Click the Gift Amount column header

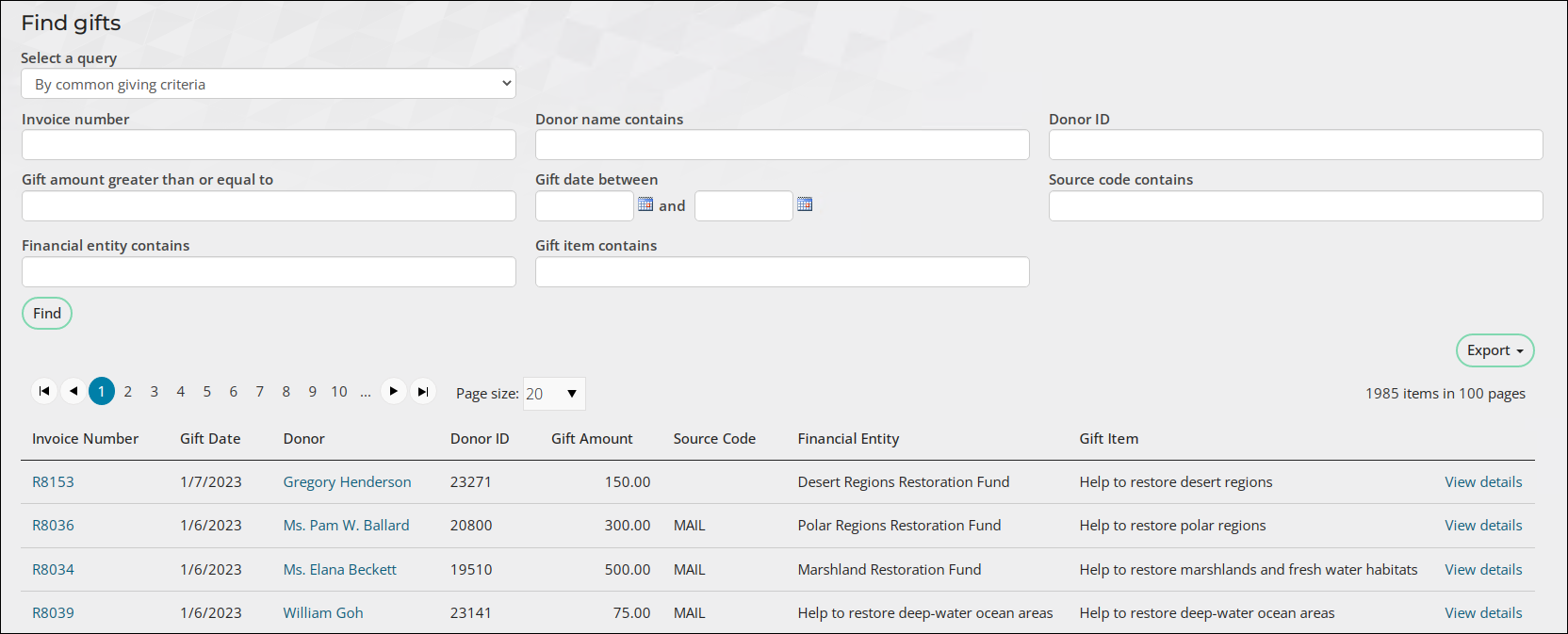tap(592, 439)
